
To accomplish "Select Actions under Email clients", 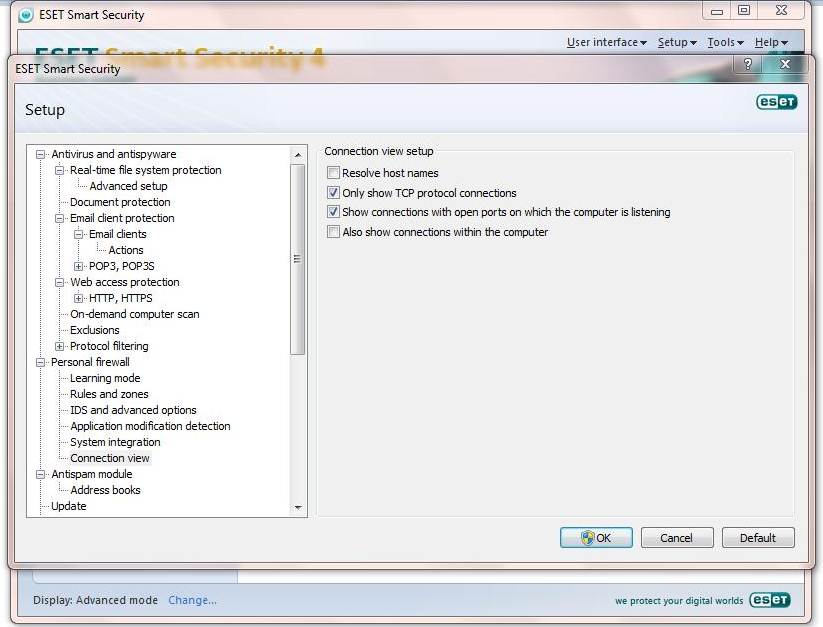I will (x=126, y=250).
